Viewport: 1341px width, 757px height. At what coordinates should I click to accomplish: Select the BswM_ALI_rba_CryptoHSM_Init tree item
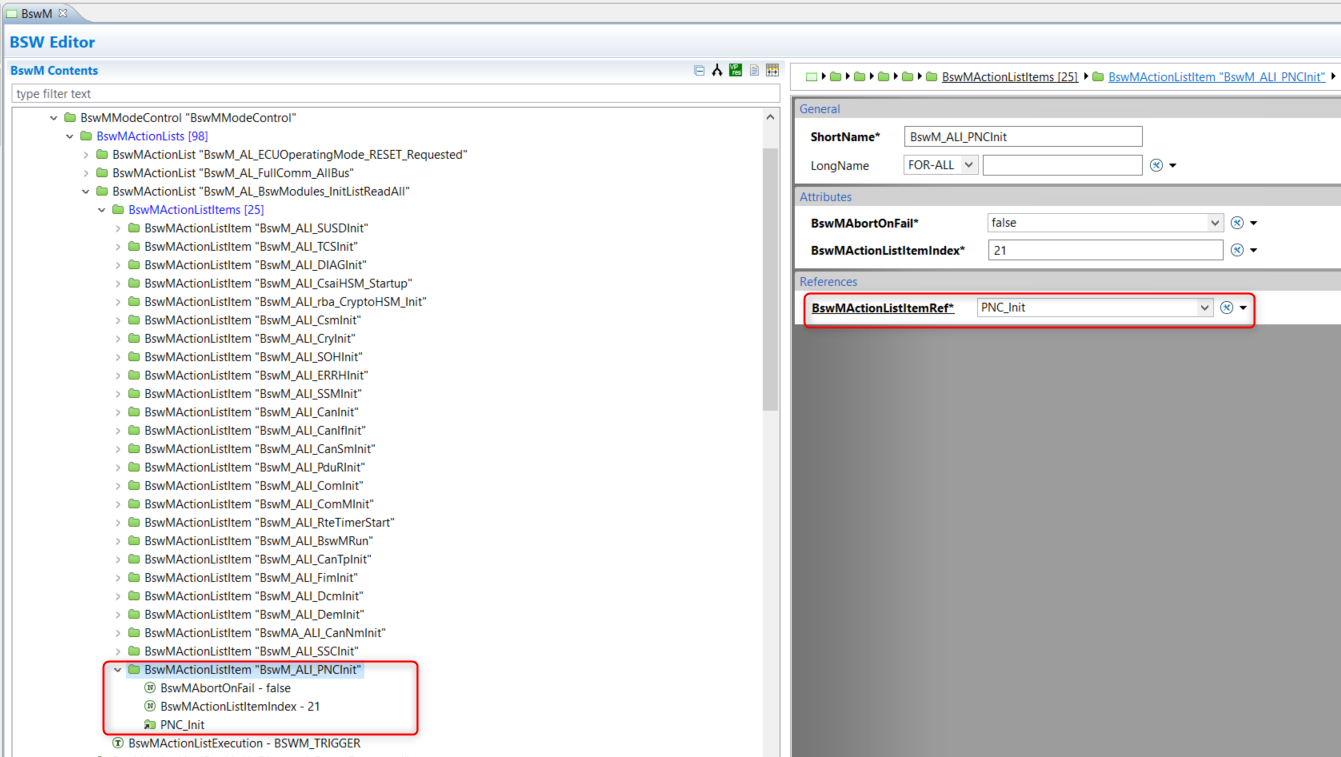click(x=285, y=302)
